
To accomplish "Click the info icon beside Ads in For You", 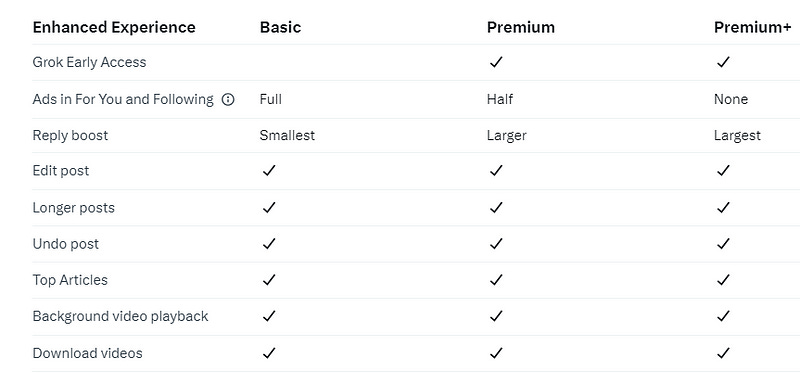I will (x=228, y=100).
